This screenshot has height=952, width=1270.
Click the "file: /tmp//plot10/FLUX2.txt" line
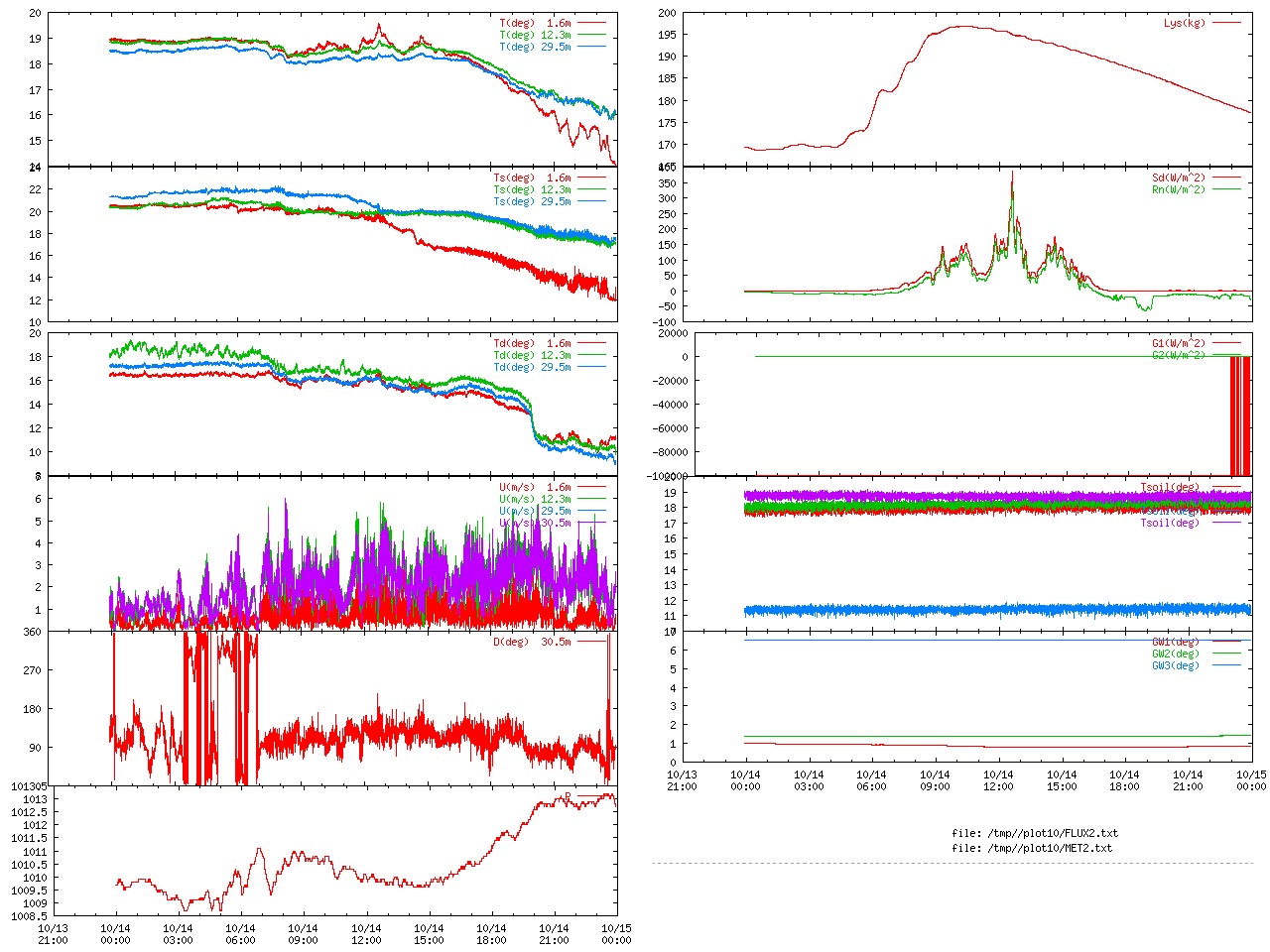(1035, 833)
